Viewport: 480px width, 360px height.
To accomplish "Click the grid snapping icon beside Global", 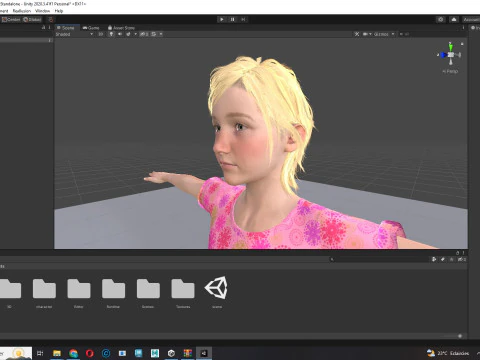I will tap(50, 20).
